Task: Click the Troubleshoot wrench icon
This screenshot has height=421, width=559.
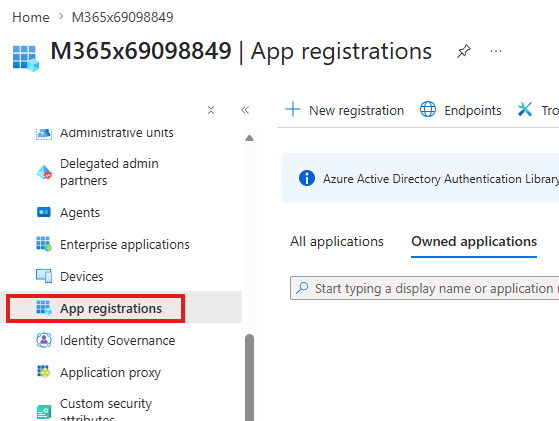Action: click(525, 109)
